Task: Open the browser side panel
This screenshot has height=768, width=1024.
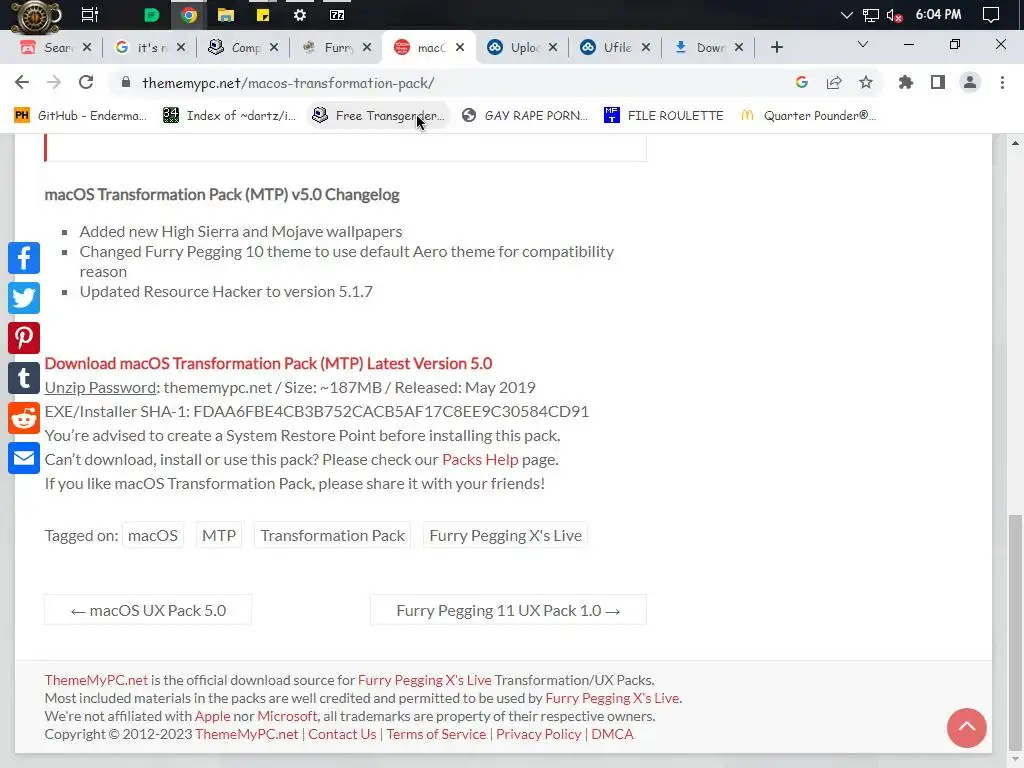Action: (x=938, y=82)
